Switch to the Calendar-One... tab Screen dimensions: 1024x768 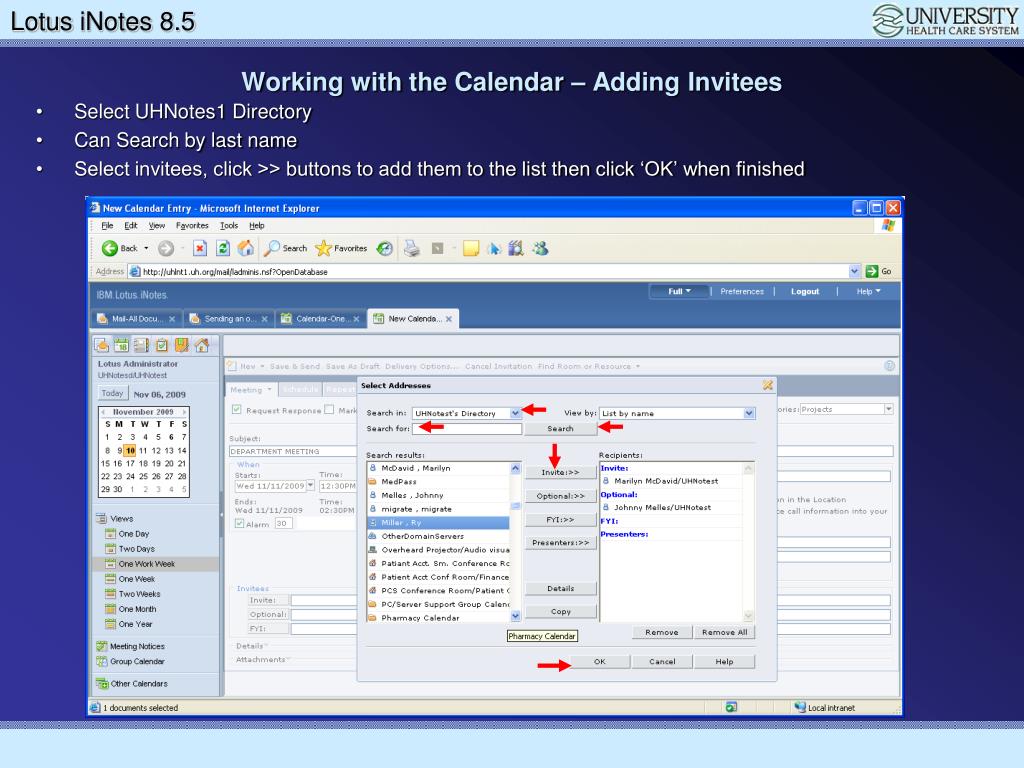320,319
